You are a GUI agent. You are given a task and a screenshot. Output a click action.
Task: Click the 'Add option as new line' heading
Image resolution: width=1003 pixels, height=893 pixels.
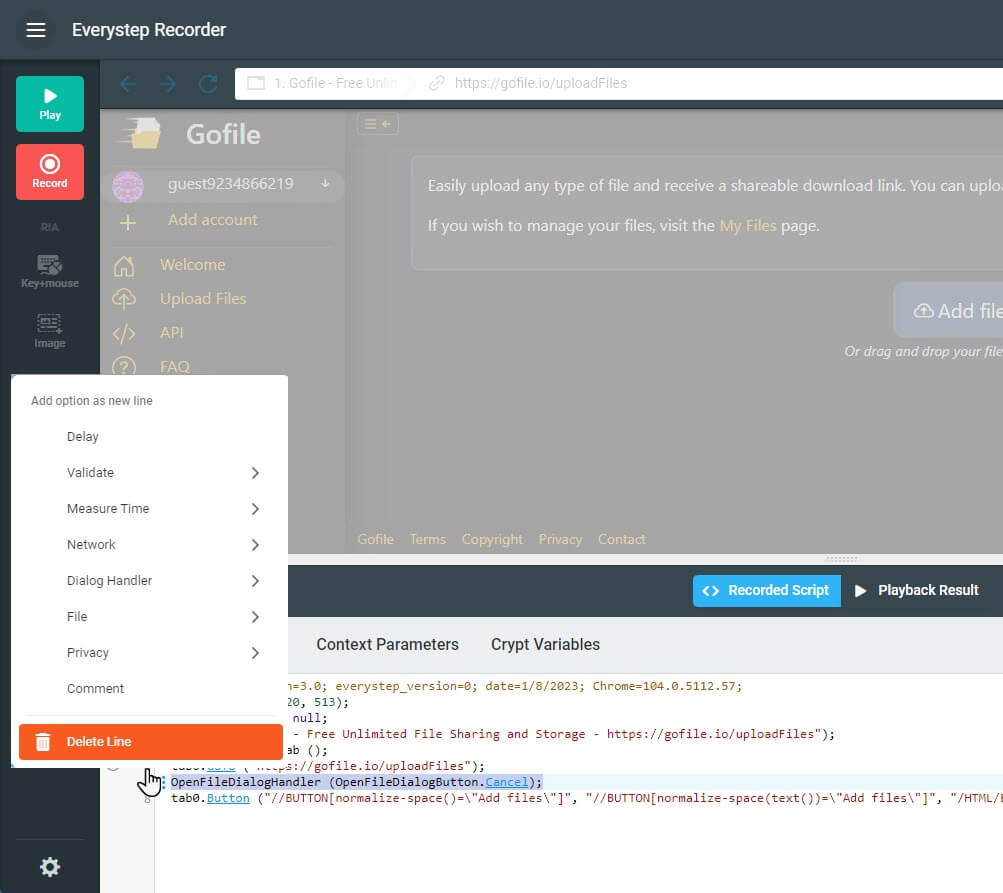91,400
